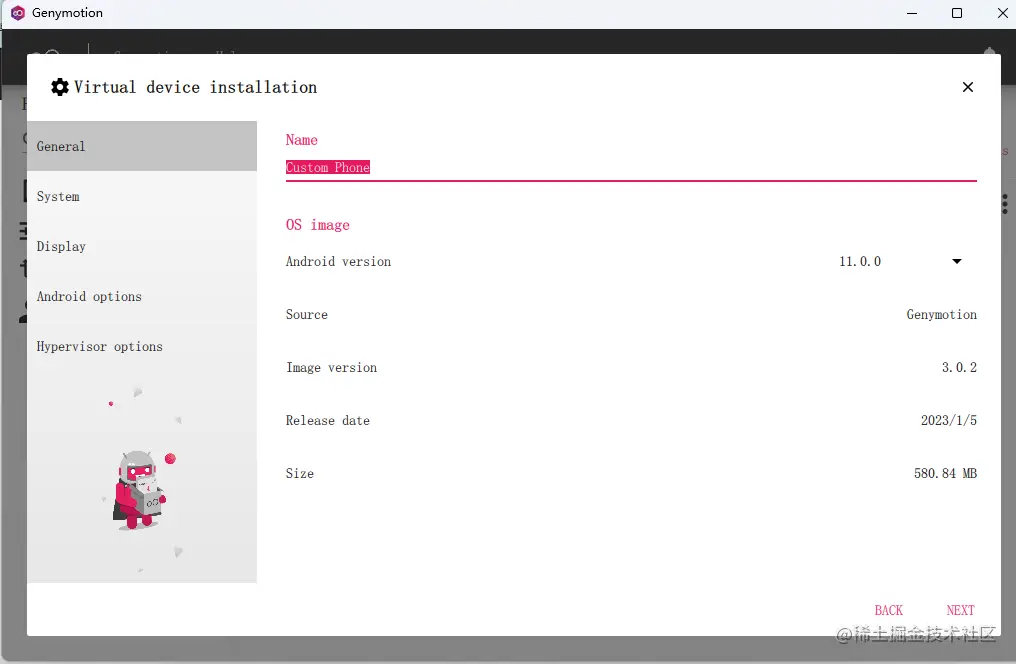Click the BACK button
1016x664 pixels.
click(888, 610)
